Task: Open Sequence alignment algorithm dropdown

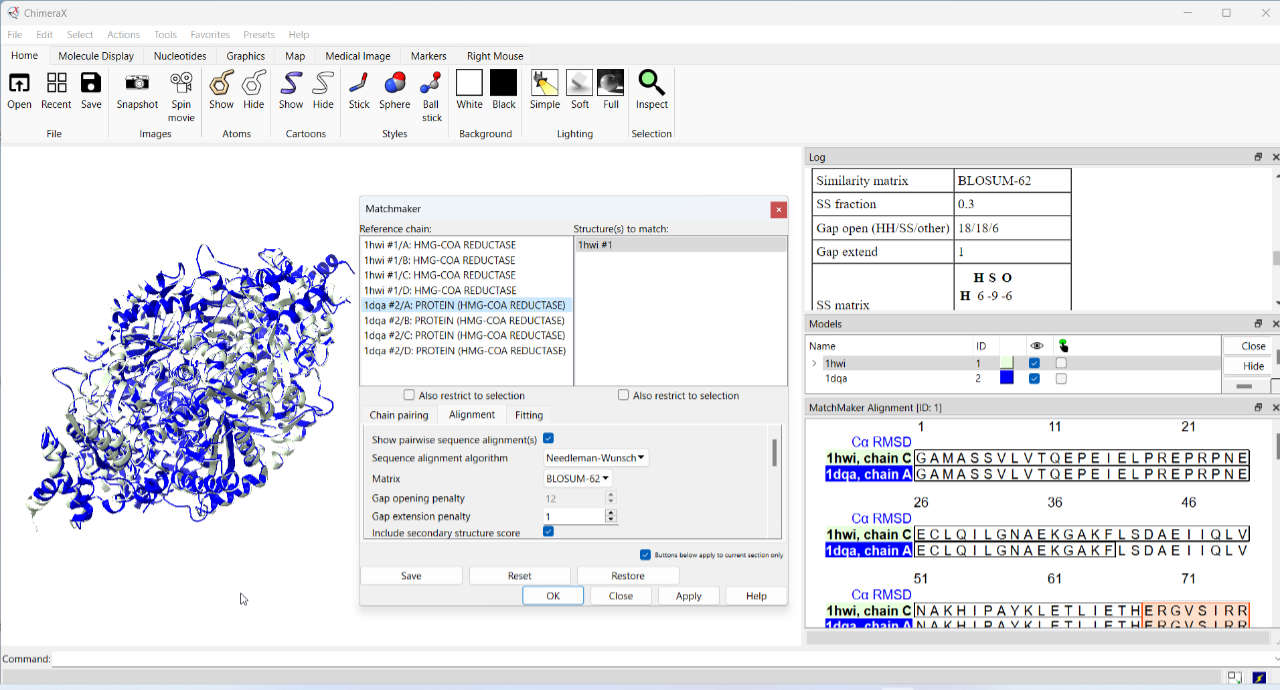Action: [595, 458]
